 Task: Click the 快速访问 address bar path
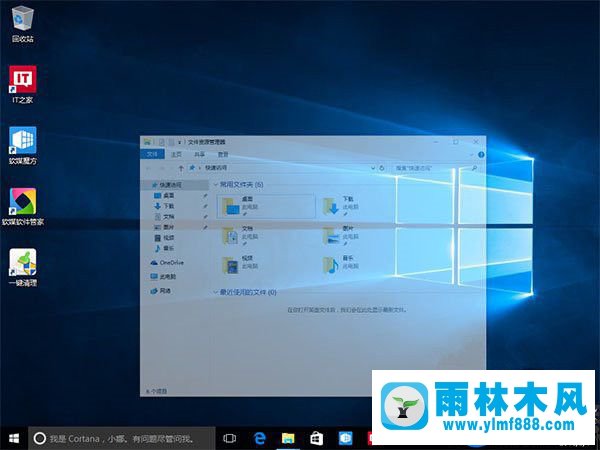coord(216,168)
